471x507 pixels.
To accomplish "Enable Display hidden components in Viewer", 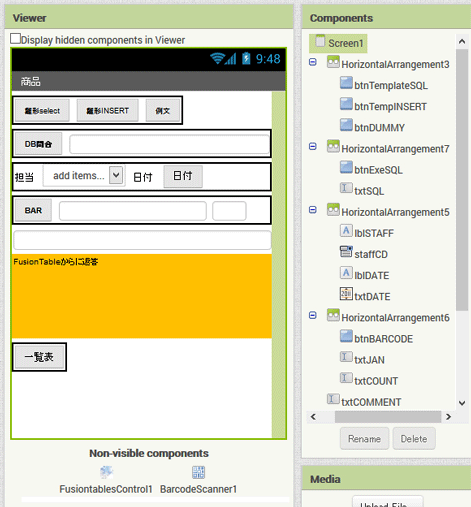I will [15, 39].
